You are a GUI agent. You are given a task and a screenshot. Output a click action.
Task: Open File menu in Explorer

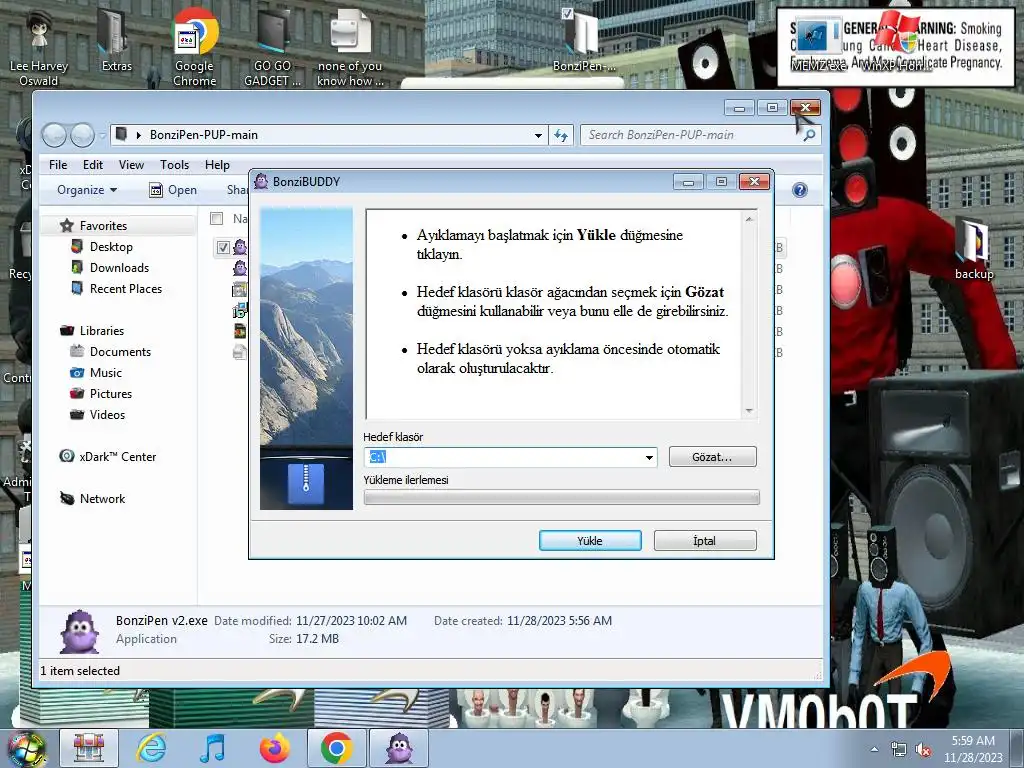(58, 165)
